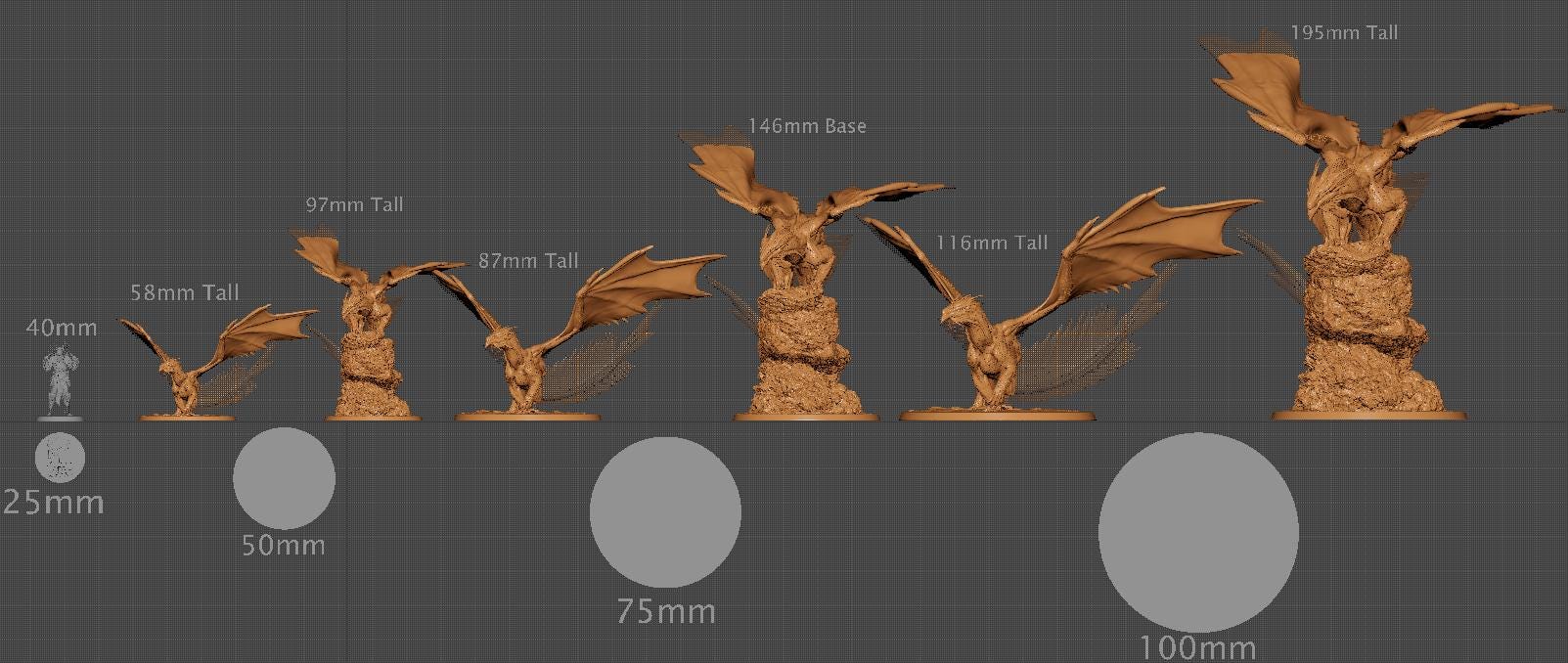Click the "195mm Tall" label
Viewport: 1568px width, 663px height.
[1344, 32]
